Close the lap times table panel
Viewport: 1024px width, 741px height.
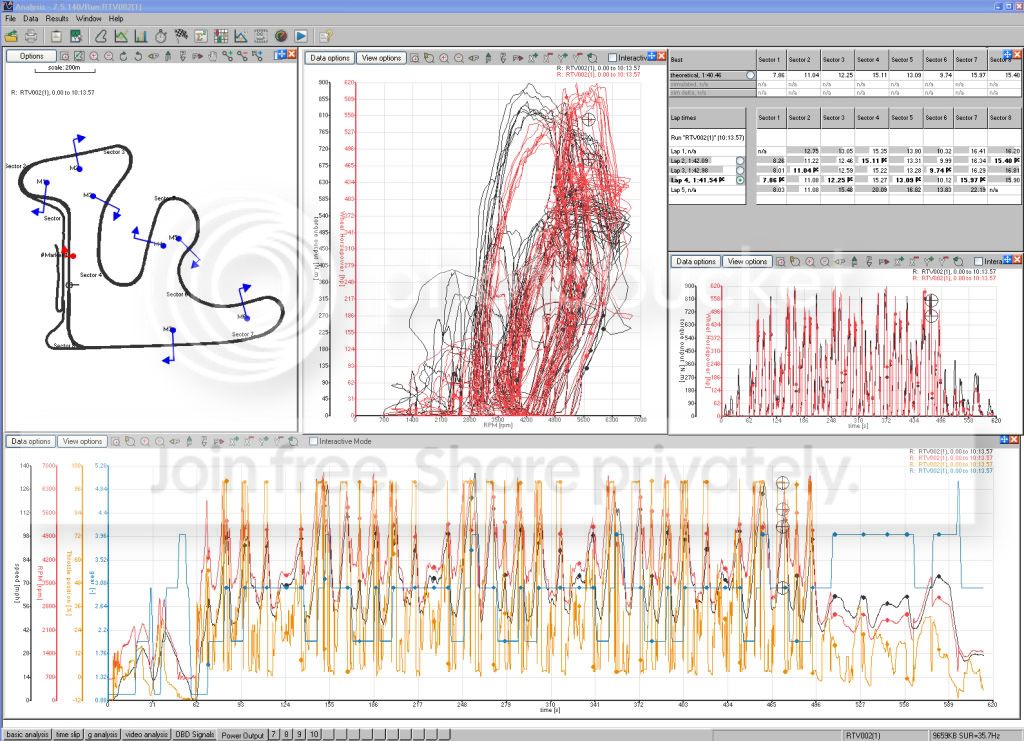1015,54
